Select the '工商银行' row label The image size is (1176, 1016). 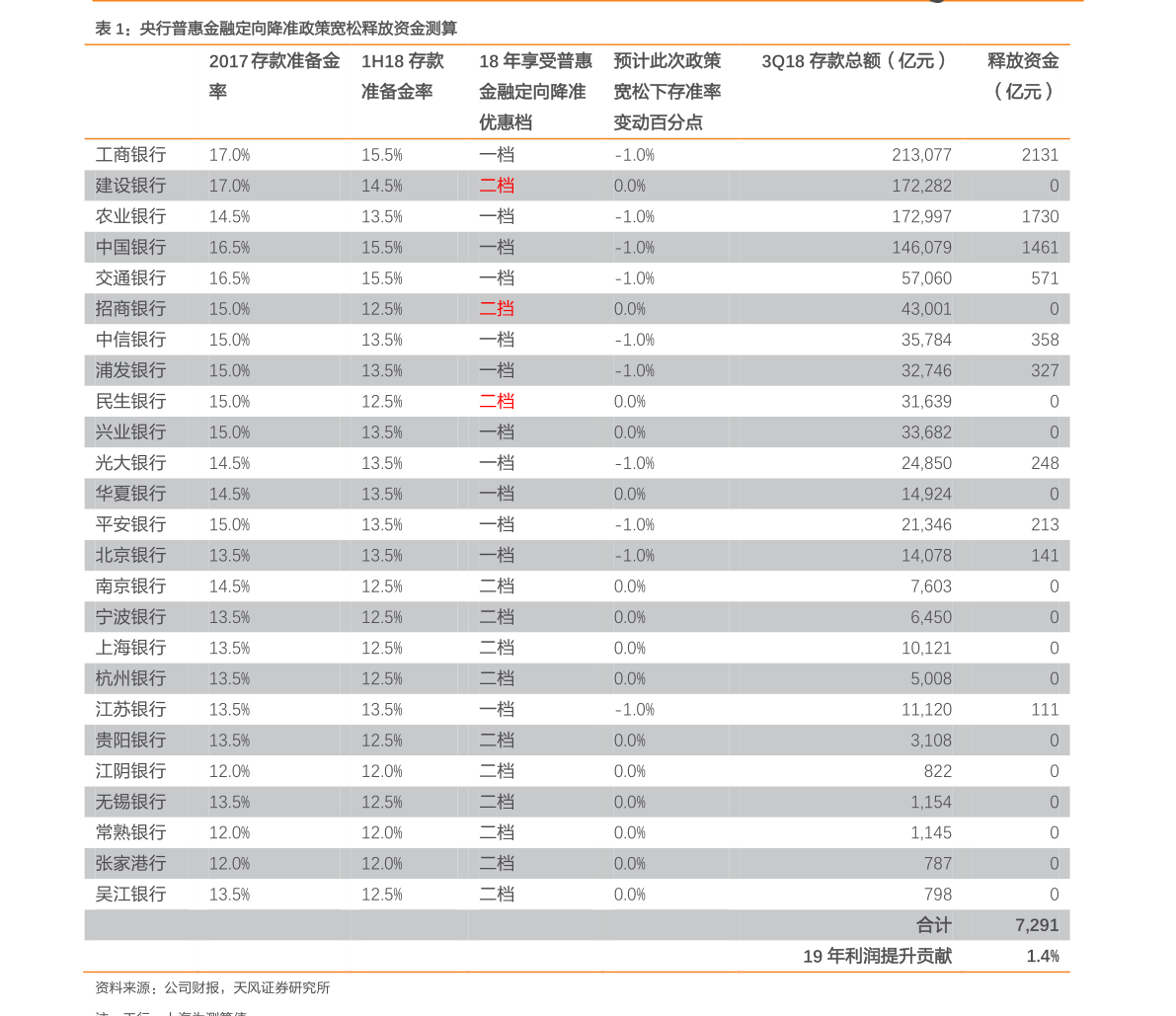(130, 154)
